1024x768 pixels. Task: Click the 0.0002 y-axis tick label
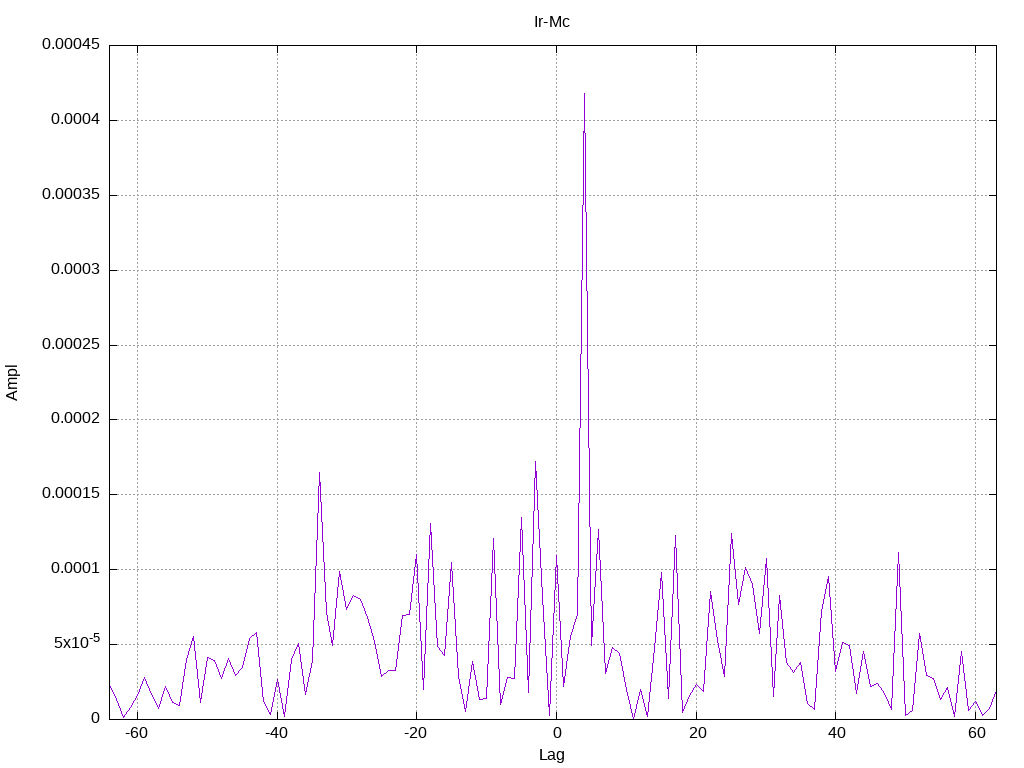pos(75,419)
